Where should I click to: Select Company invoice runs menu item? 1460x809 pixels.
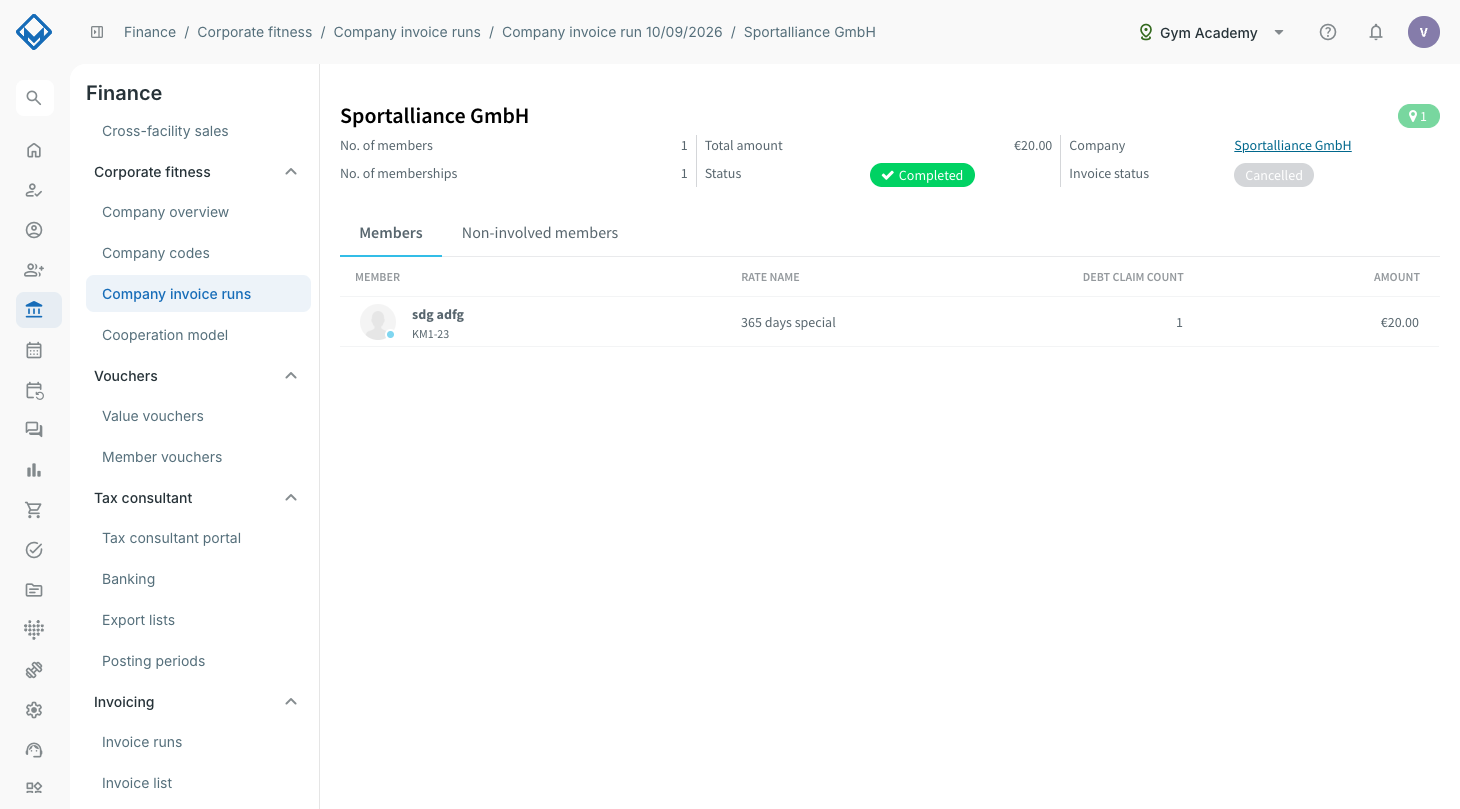[x=198, y=294]
